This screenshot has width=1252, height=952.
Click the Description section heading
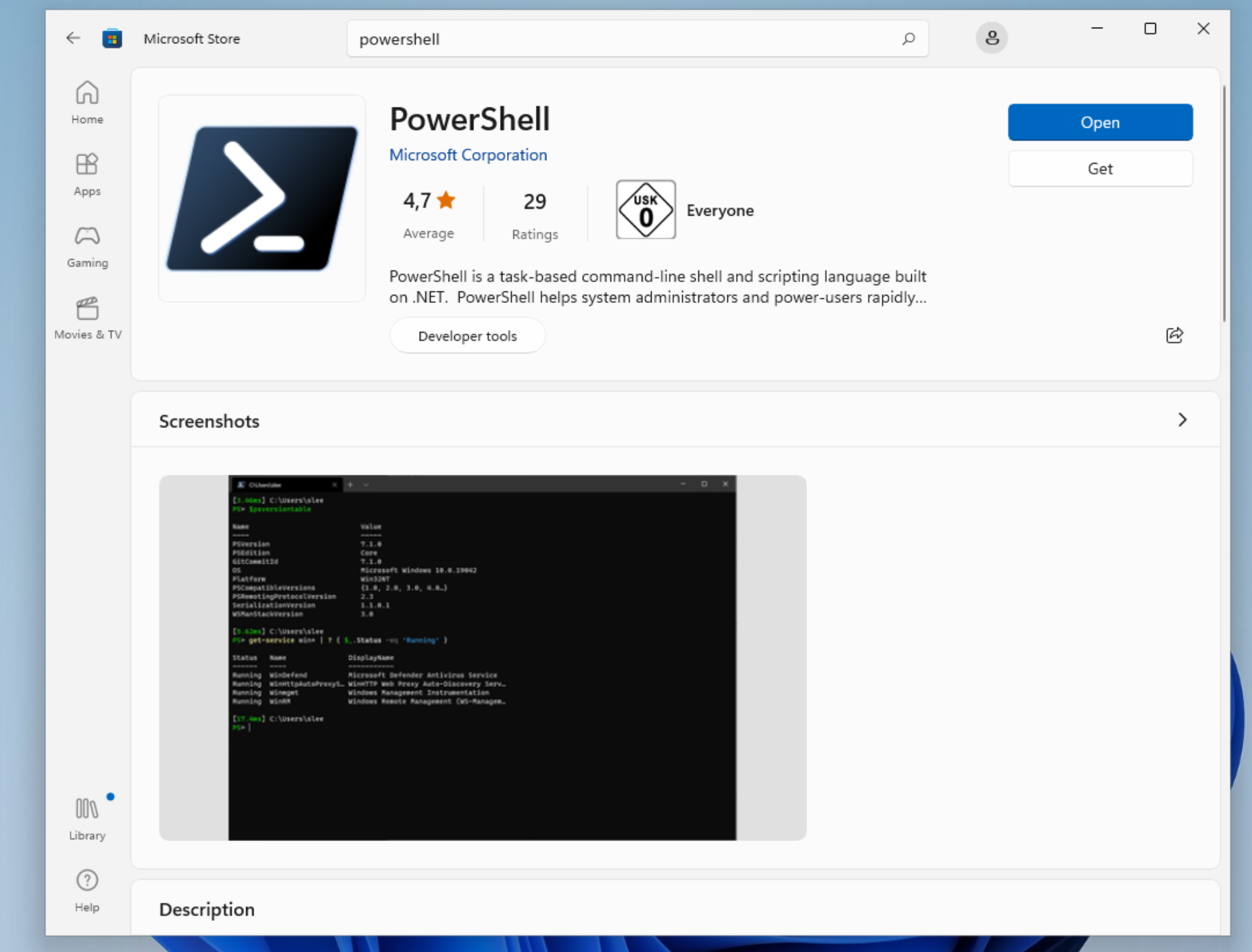coord(207,909)
